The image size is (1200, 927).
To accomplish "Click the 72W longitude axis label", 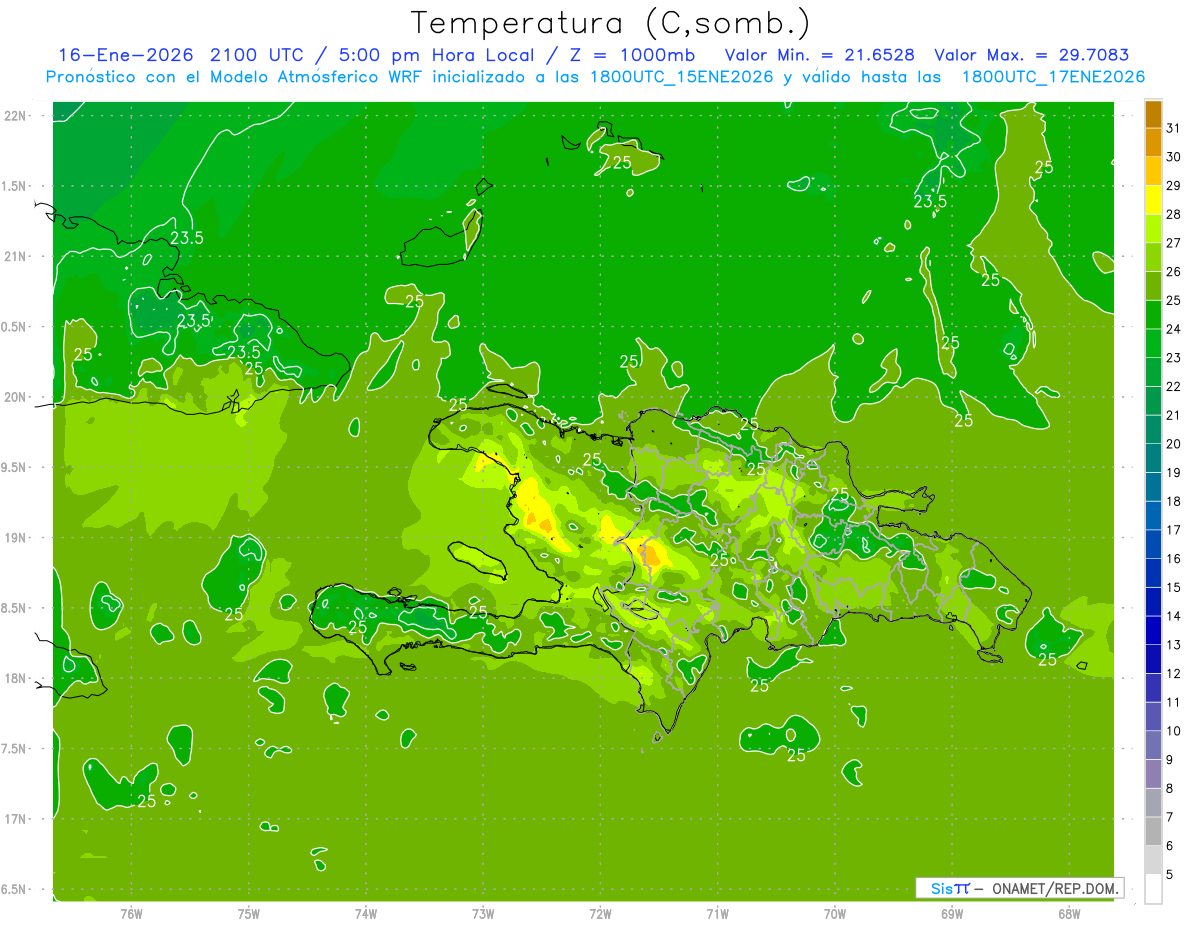I will 600,913.
